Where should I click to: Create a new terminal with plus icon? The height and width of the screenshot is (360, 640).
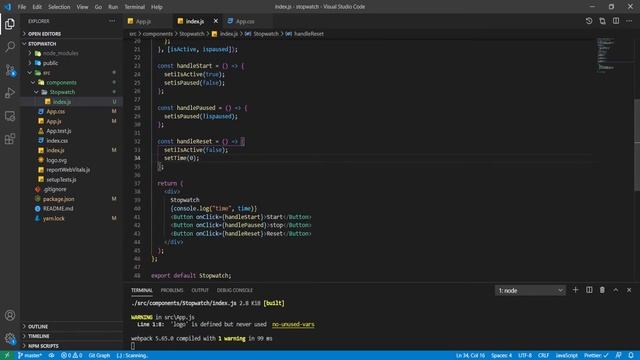(576, 290)
